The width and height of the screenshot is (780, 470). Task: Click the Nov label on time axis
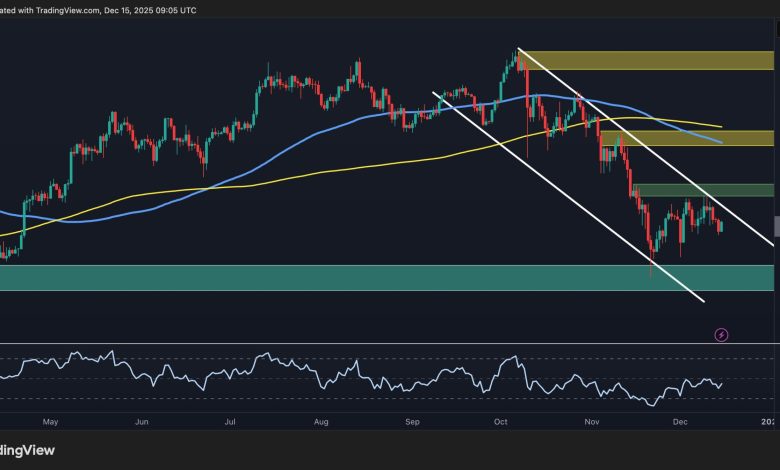click(592, 422)
